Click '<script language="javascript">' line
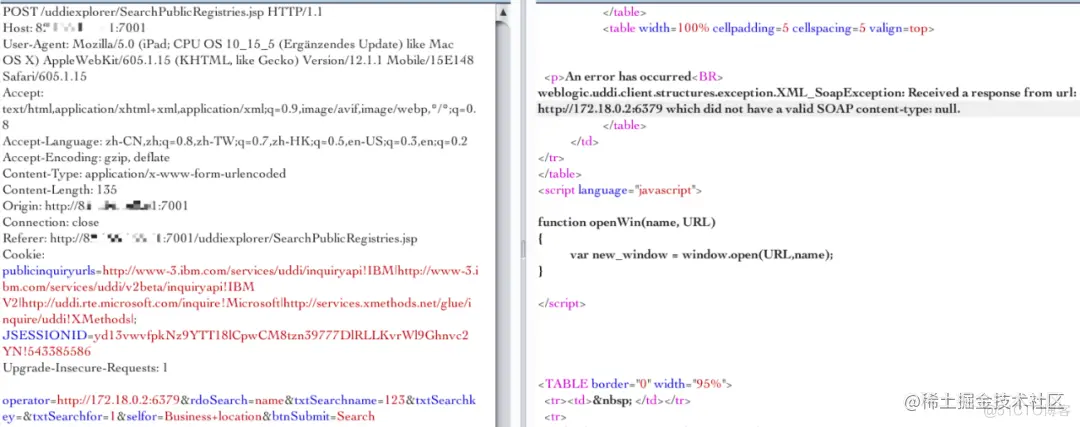Viewport: 1080px width, 427px height. [620, 189]
